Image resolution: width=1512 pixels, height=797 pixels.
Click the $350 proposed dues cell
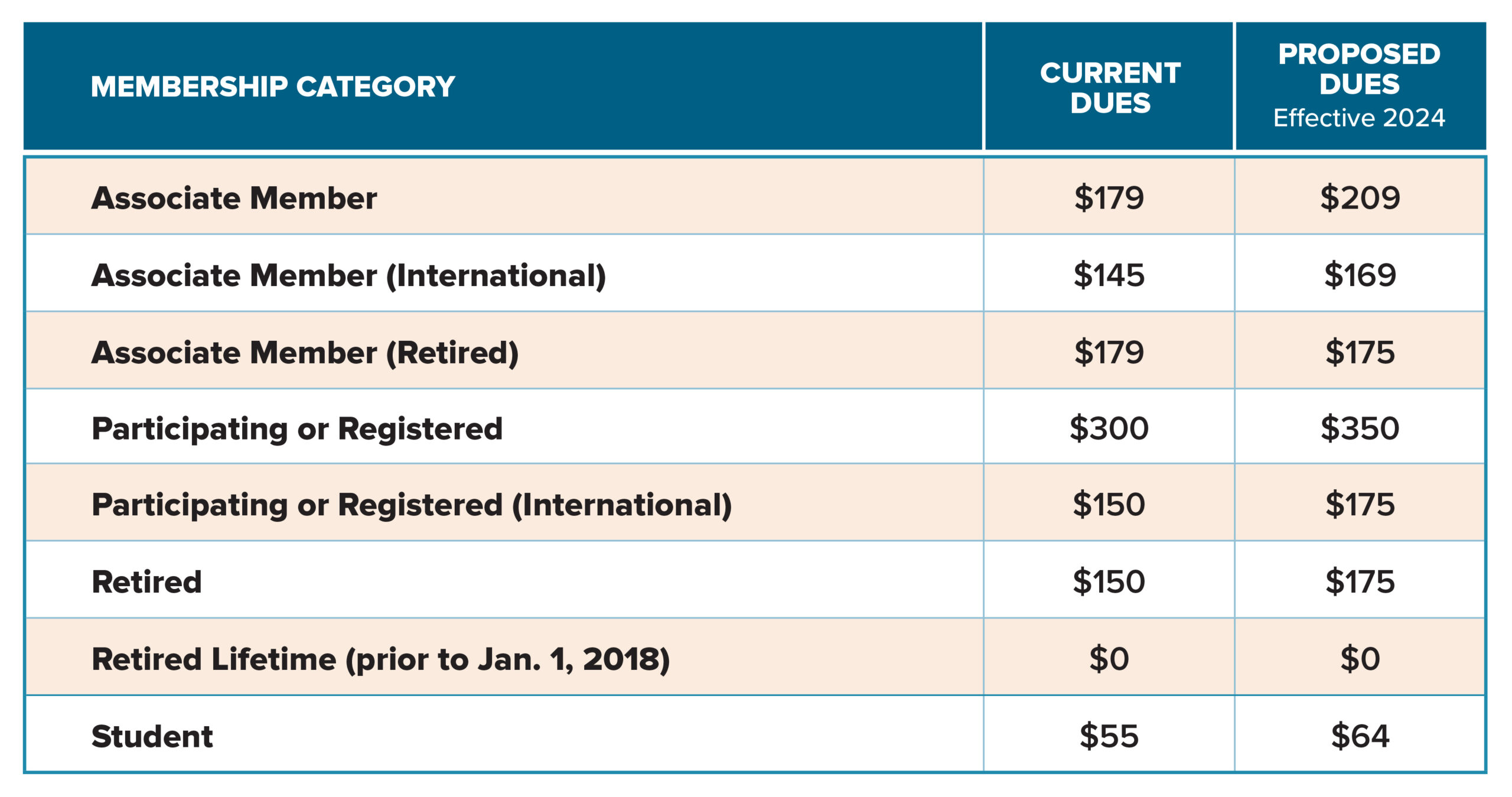tap(1360, 428)
